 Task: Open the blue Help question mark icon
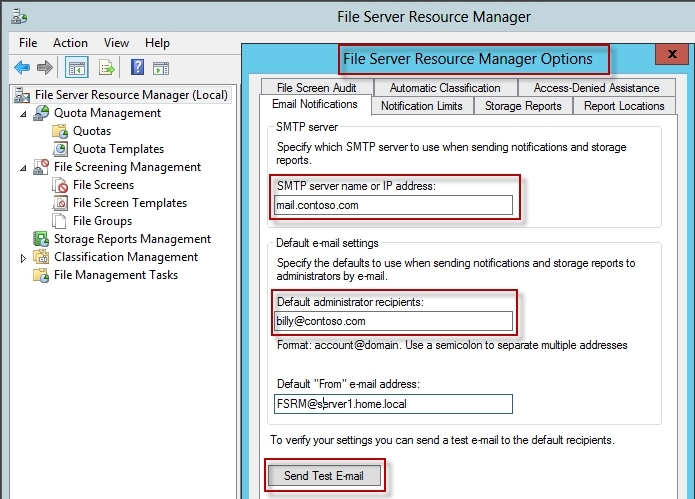click(137, 67)
